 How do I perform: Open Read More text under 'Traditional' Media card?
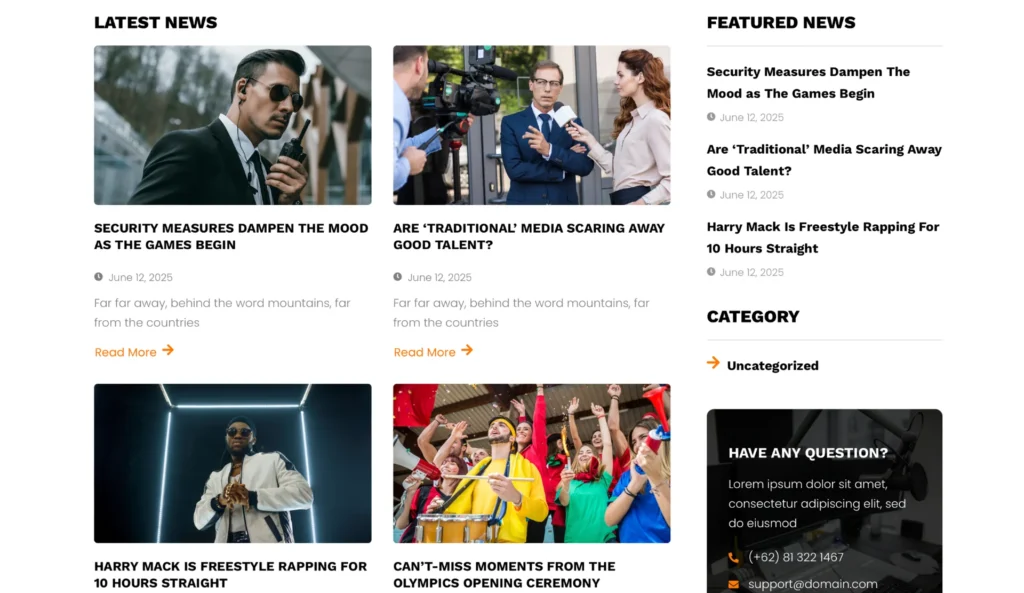point(424,352)
